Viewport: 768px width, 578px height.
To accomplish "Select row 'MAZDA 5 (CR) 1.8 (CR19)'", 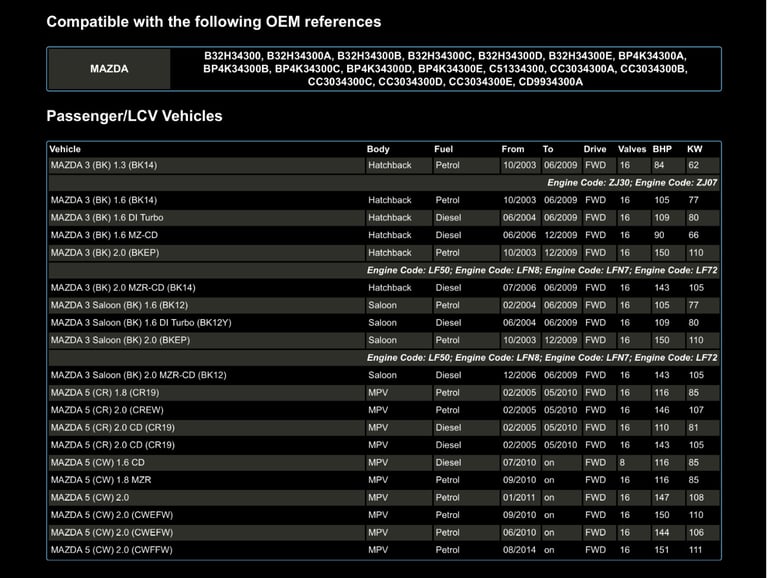I will click(384, 393).
